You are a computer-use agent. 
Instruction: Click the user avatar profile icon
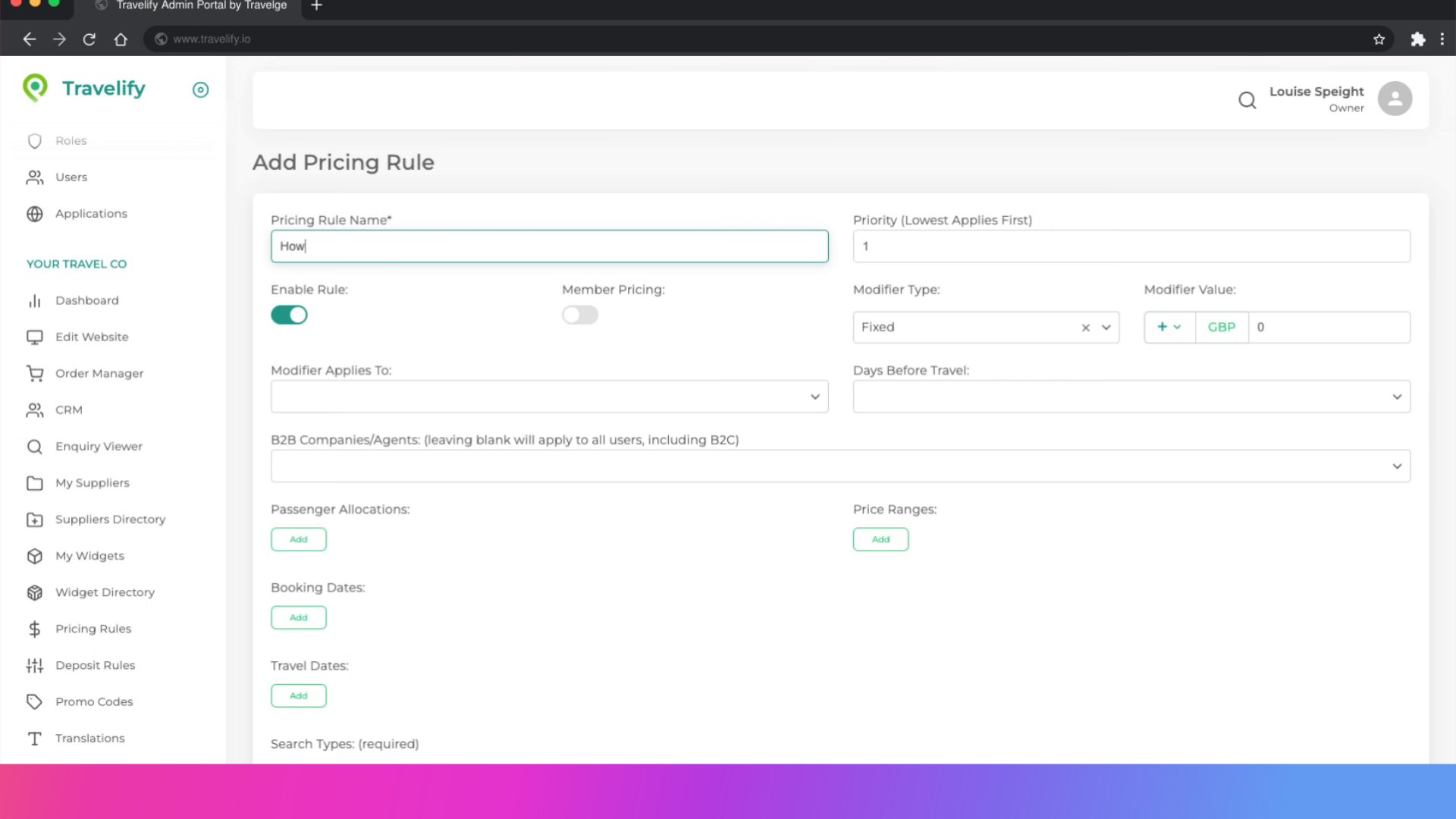[x=1395, y=99]
